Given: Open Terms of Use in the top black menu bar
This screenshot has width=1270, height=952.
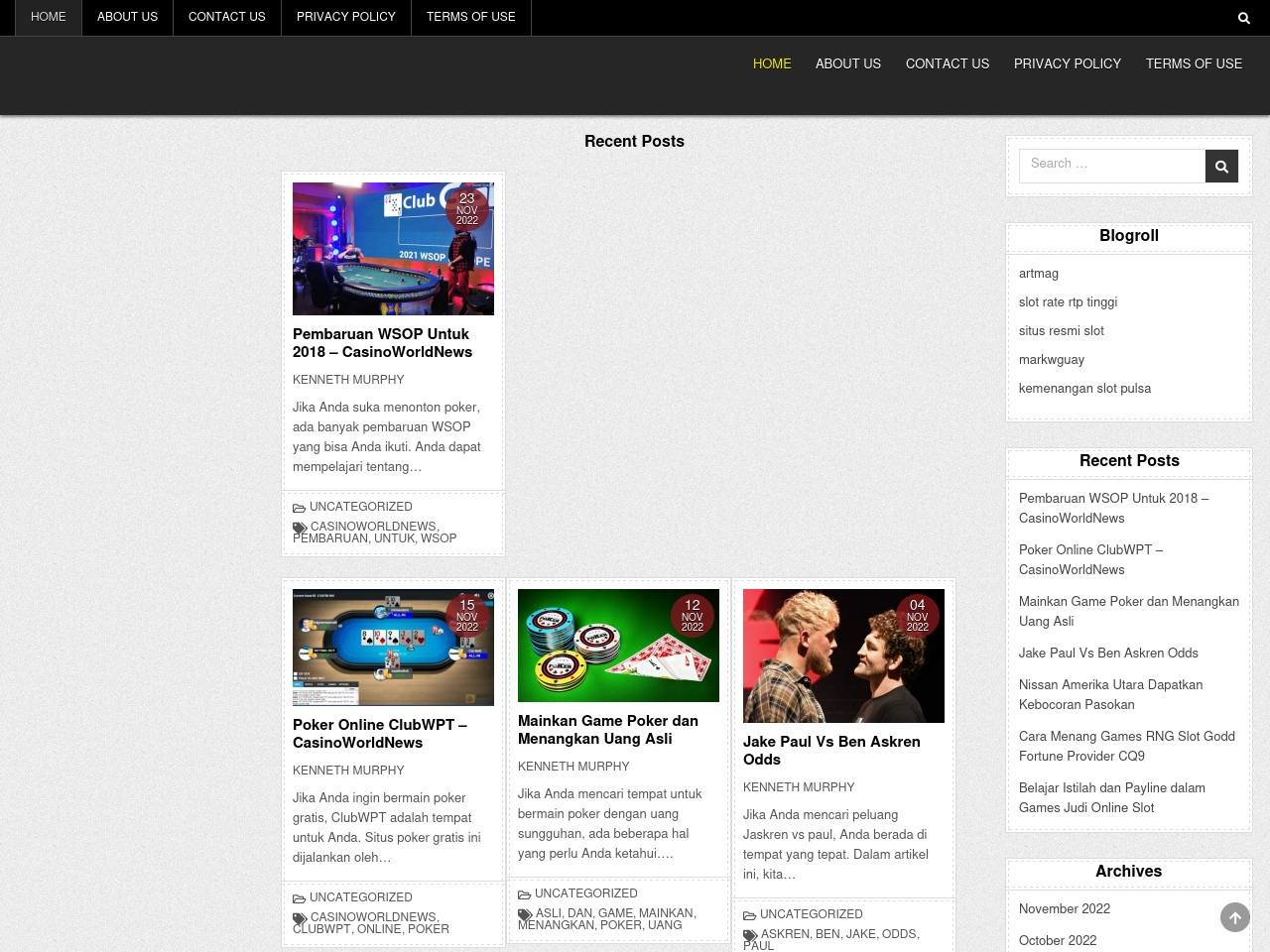Looking at the screenshot, I should click(471, 17).
